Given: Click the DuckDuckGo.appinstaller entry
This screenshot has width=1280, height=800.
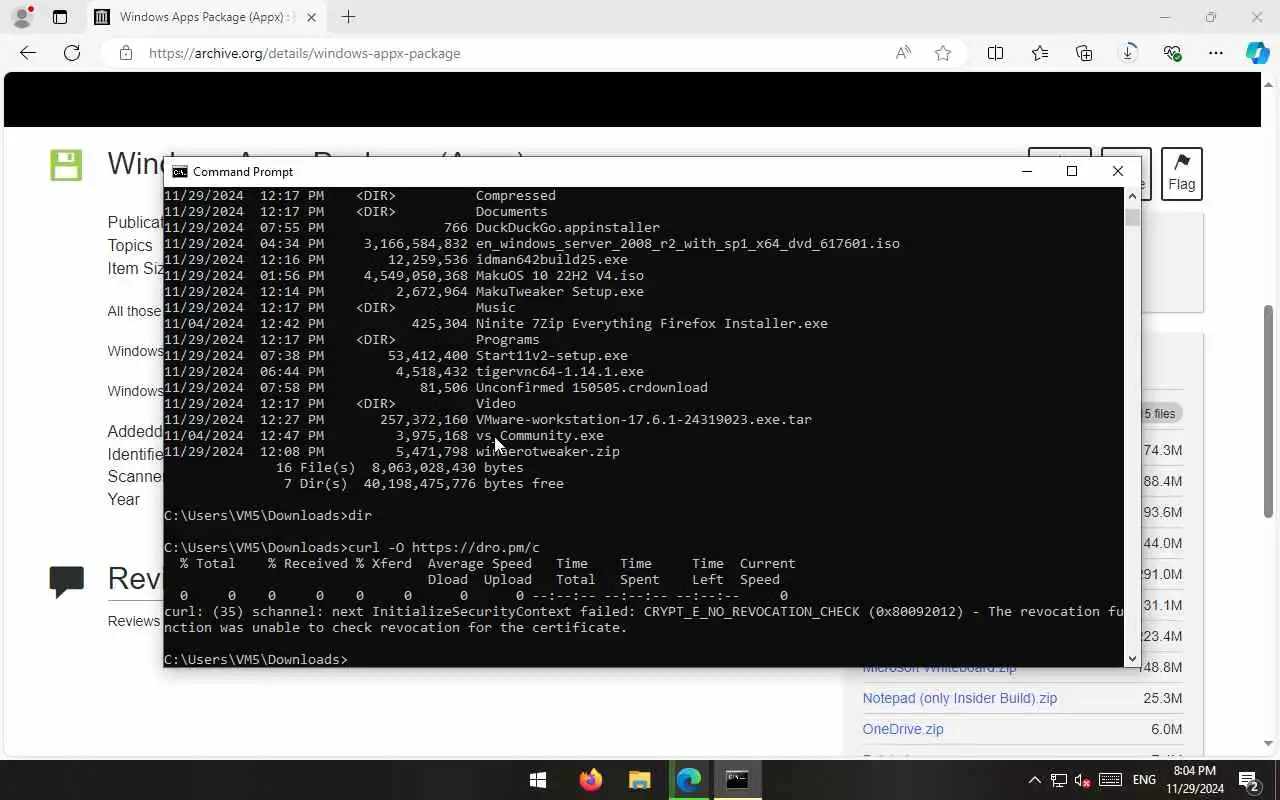Looking at the screenshot, I should coord(567,227).
